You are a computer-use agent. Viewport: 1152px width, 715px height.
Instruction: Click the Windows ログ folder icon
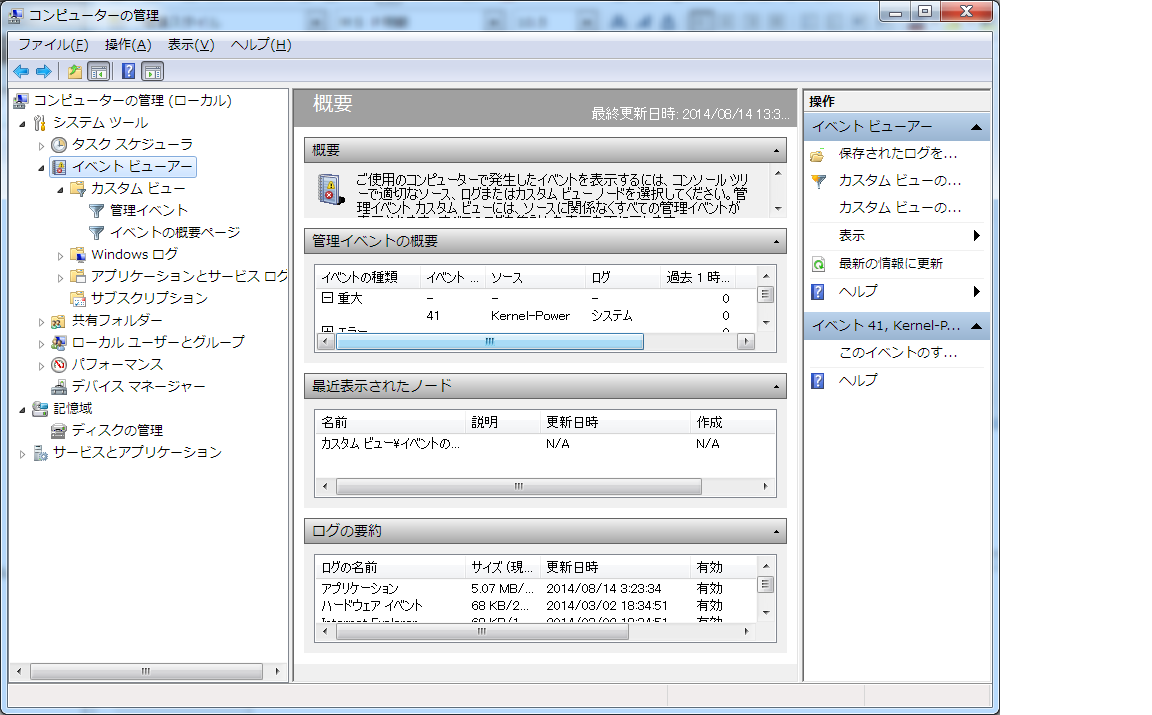pyautogui.click(x=78, y=254)
